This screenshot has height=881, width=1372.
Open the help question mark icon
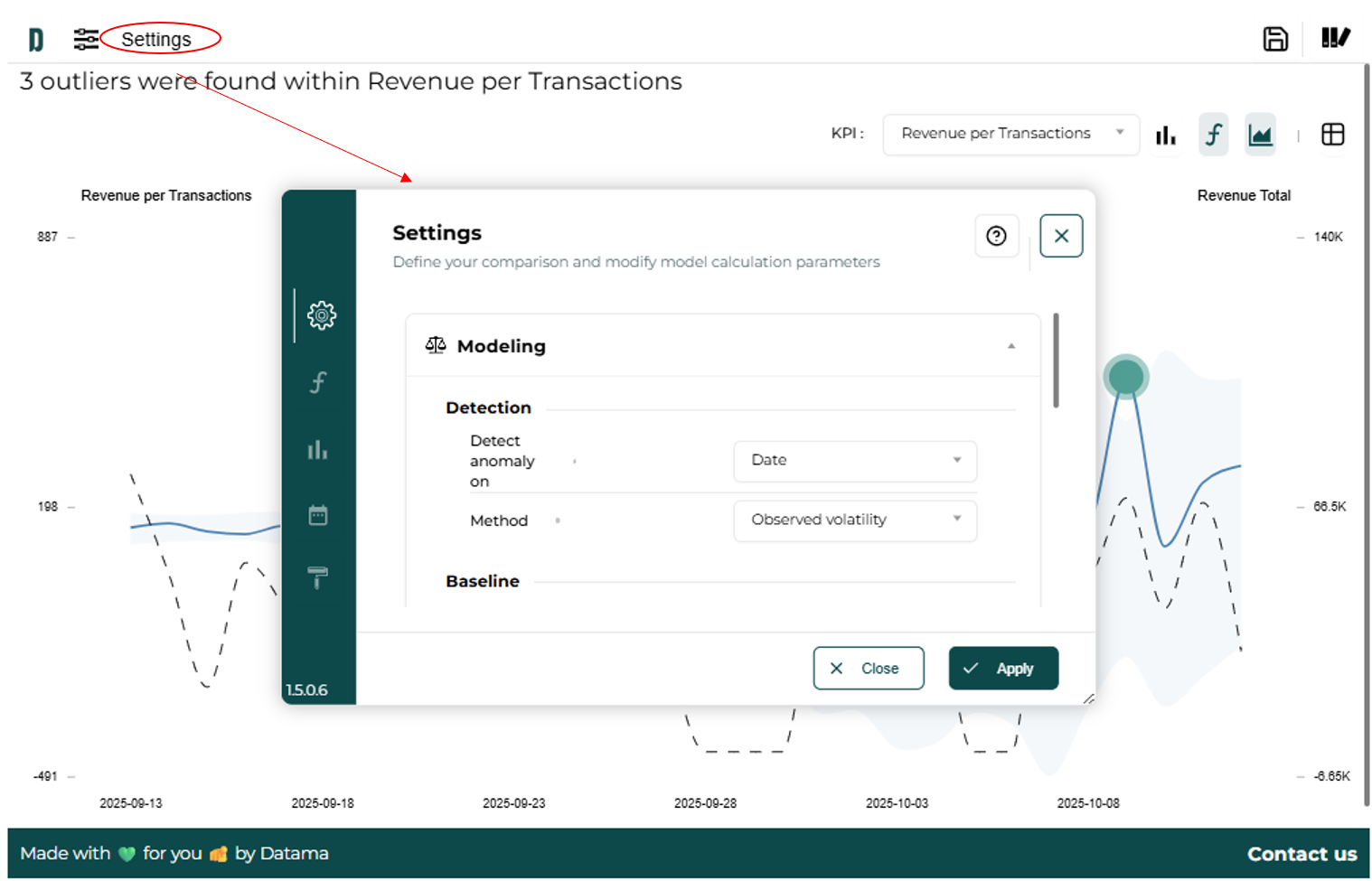[996, 236]
